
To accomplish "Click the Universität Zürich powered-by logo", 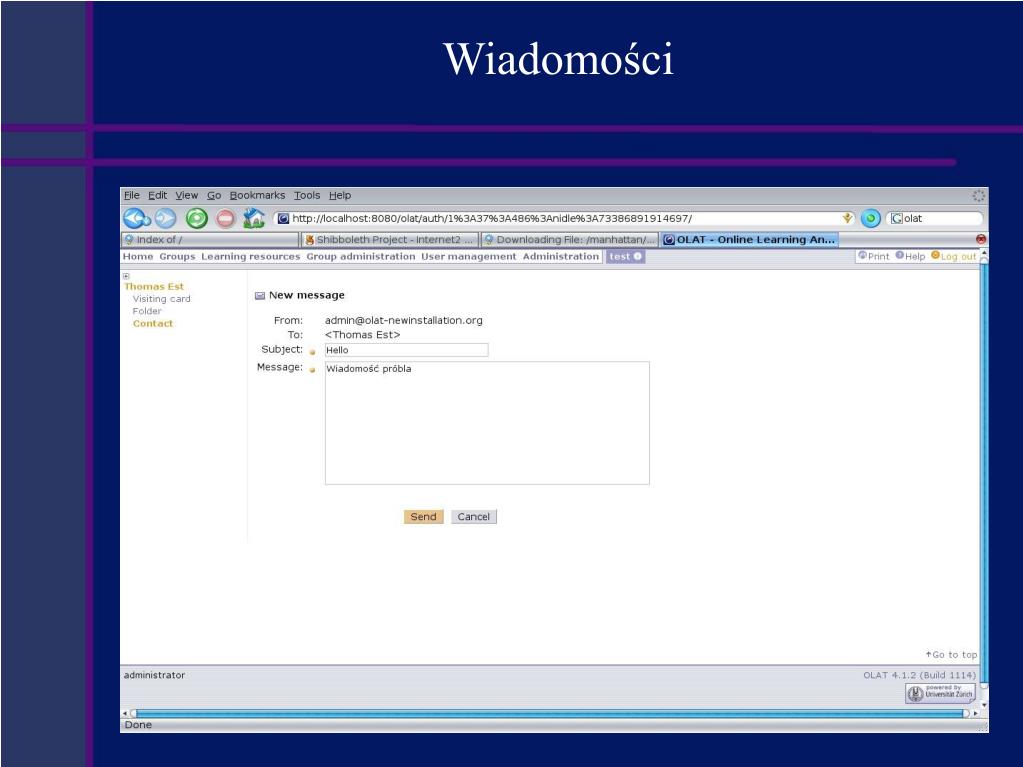I will click(940, 693).
